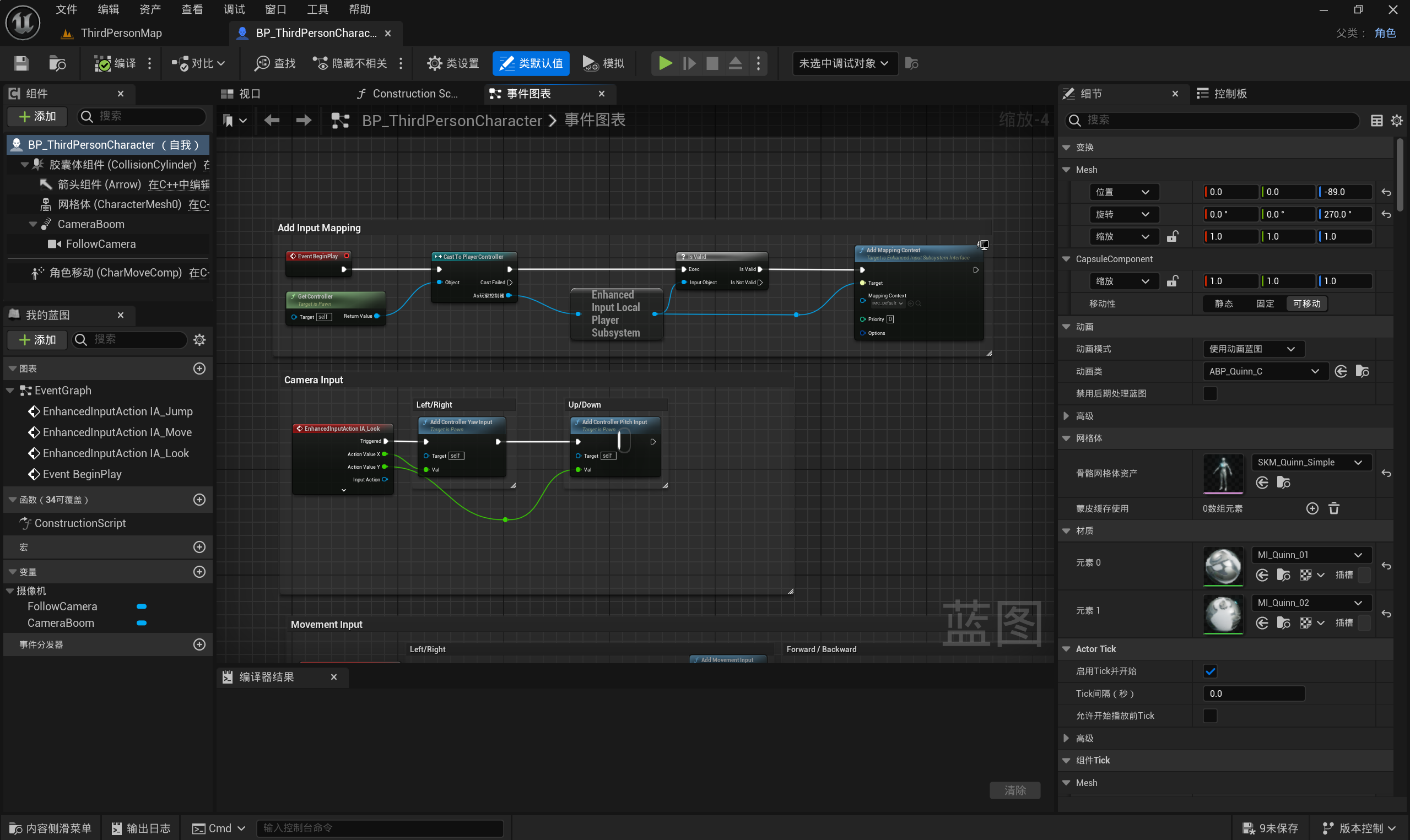Click the 查找 (Find) magnifier button
This screenshot has width=1410, height=840.
coord(275,63)
